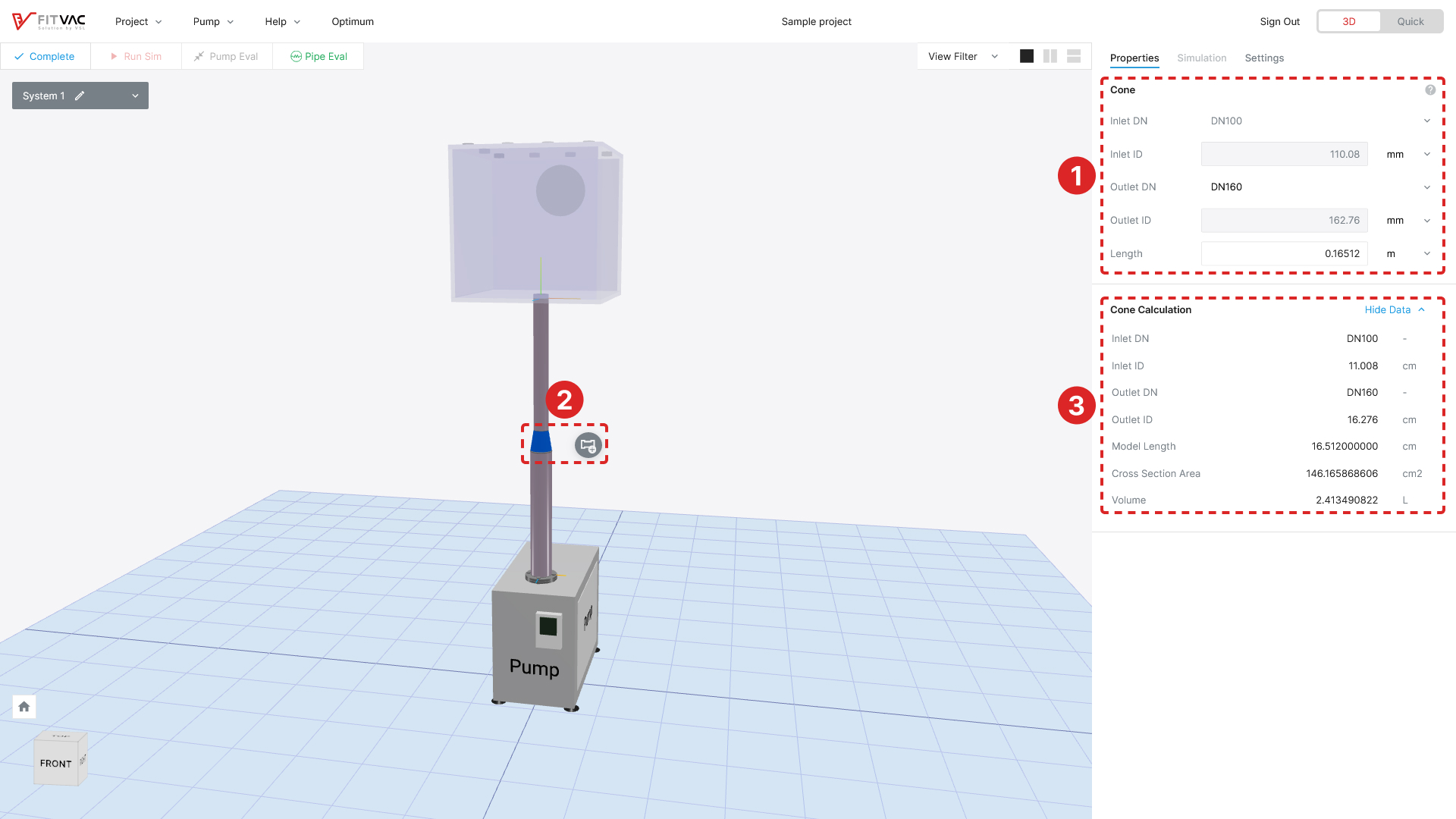The image size is (1456, 819).
Task: Open the Outlet DN DN160 dropdown
Action: (1319, 187)
